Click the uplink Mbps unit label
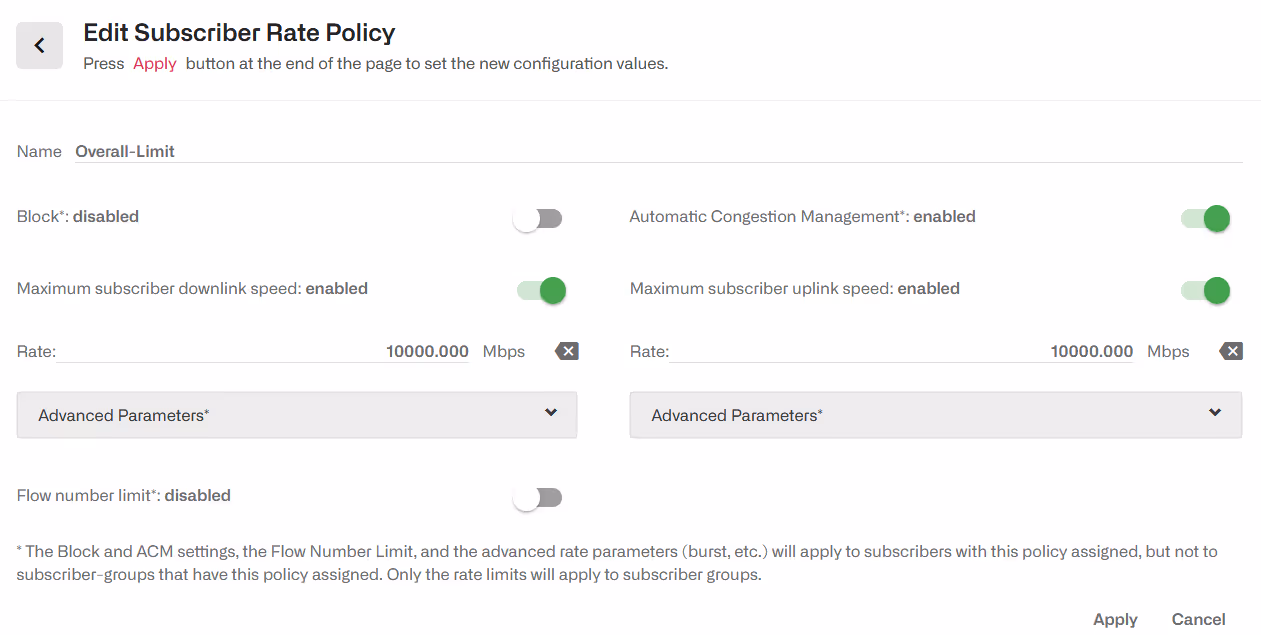The image size is (1261, 635). 1168,351
